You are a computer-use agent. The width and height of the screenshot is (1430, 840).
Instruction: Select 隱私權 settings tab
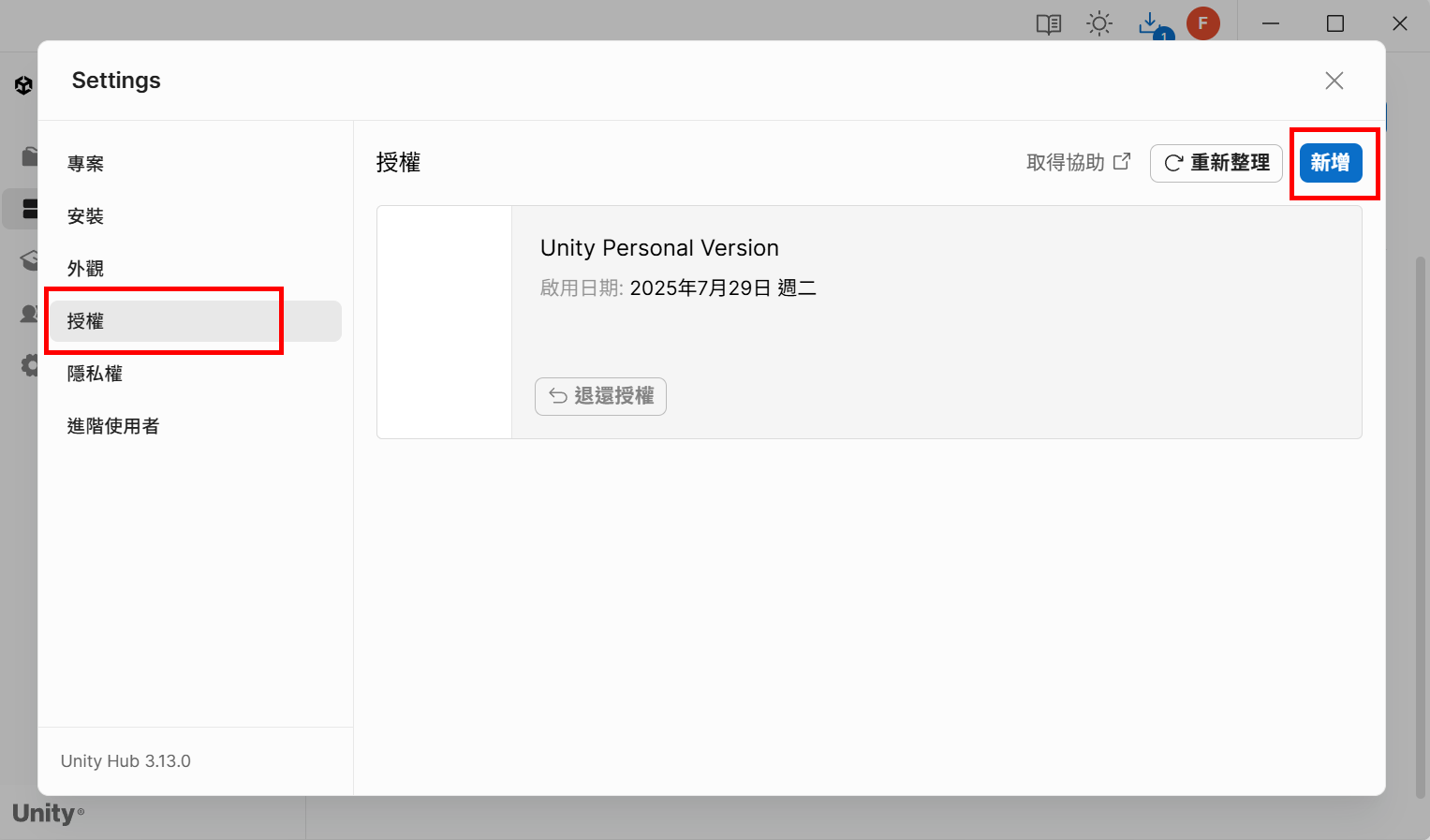196,374
